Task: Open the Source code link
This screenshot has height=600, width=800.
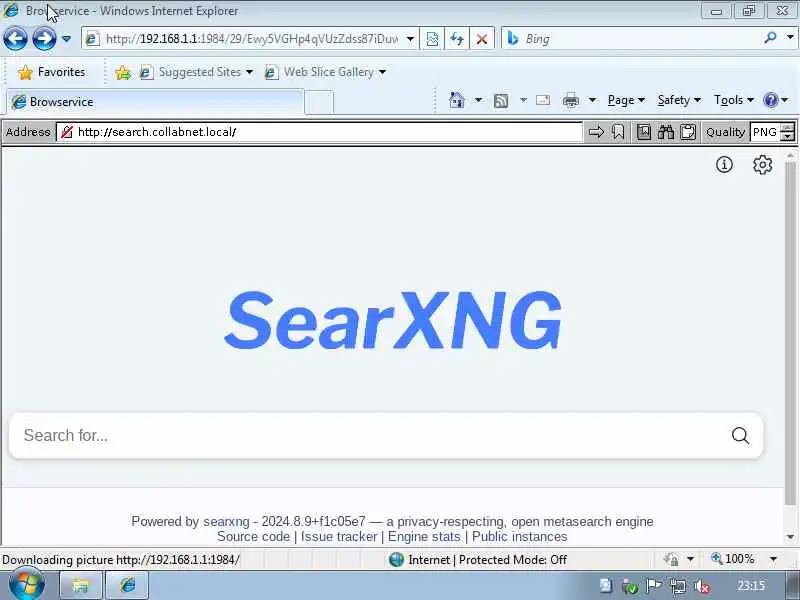Action: click(253, 537)
